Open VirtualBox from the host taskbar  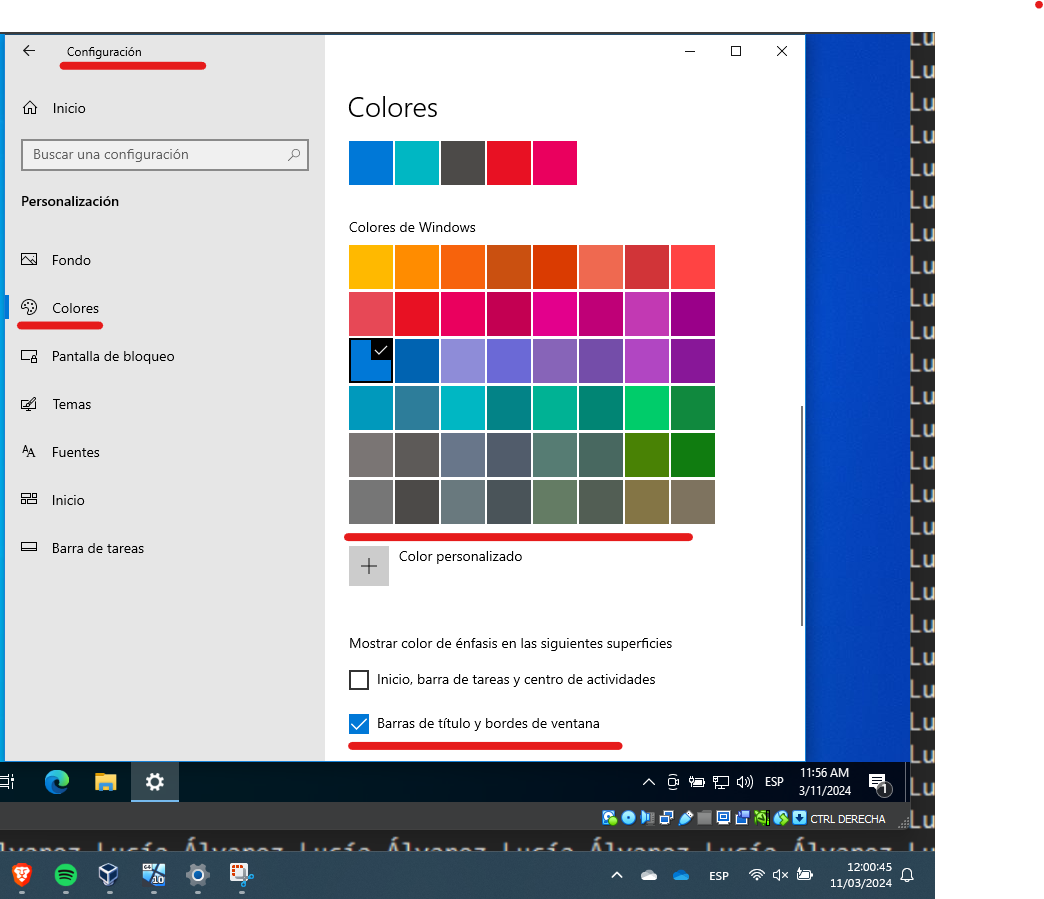(x=107, y=876)
